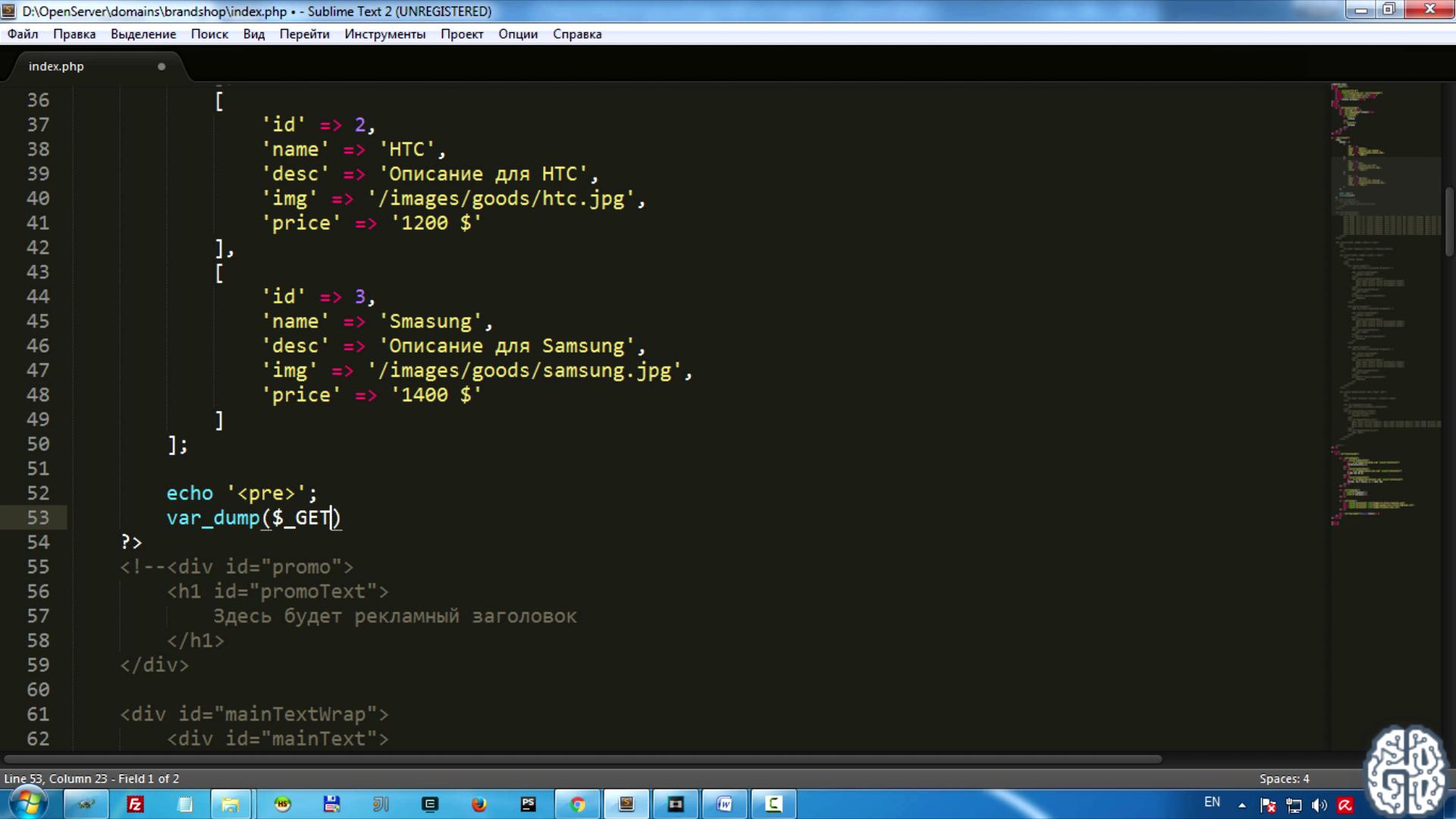
Task: Open the Инструменты menu
Action: point(384,34)
